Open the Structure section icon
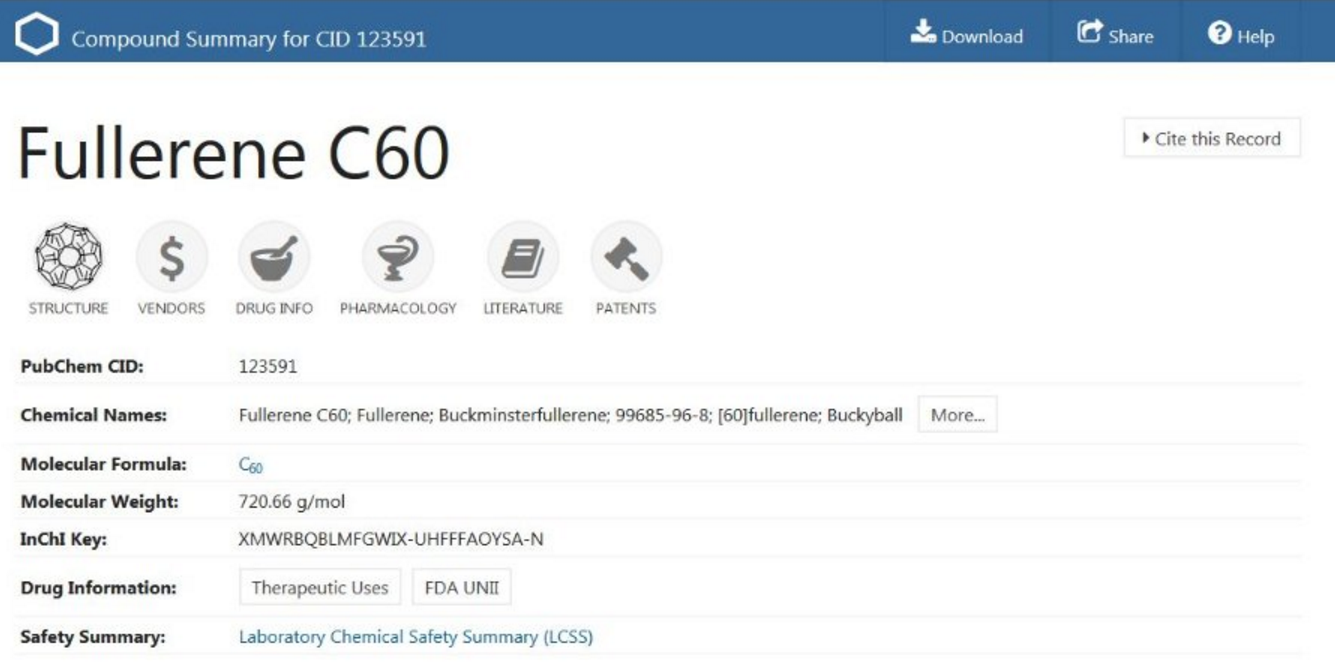This screenshot has height=663, width=1335. 68,258
